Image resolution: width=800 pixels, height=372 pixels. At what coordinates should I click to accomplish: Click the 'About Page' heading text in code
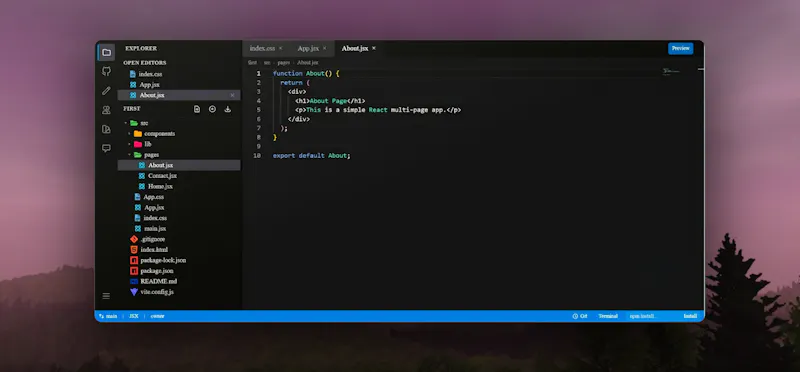click(328, 101)
